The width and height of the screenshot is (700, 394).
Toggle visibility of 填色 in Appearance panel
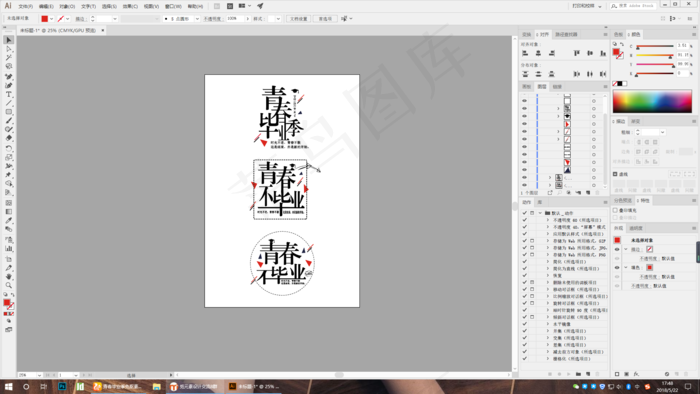617,268
